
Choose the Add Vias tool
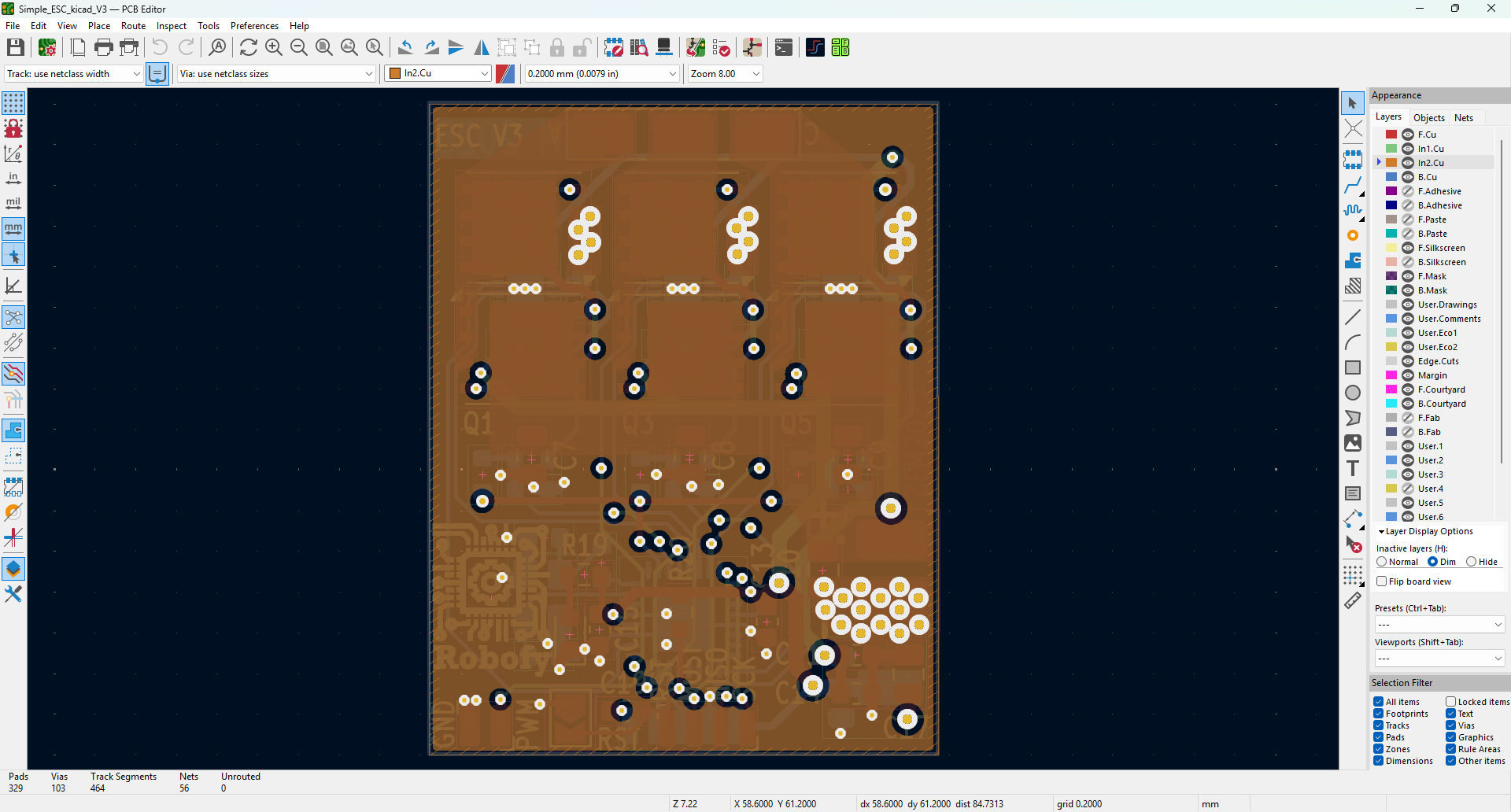pos(1353,235)
